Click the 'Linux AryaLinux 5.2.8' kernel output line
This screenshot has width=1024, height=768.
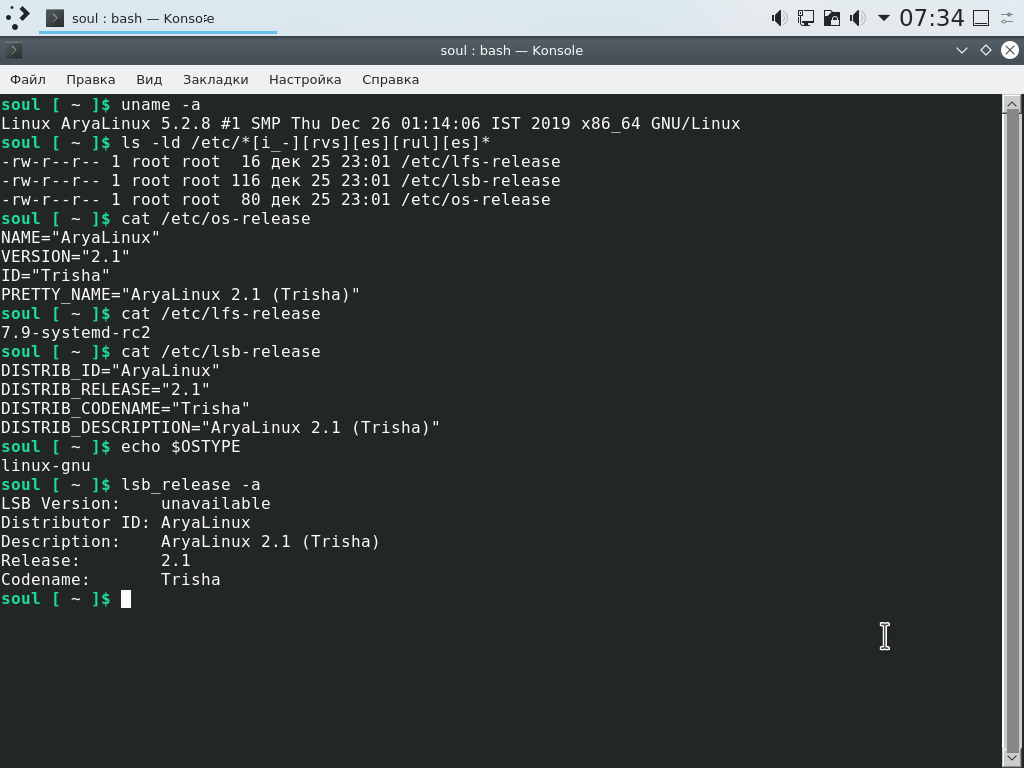pos(370,123)
